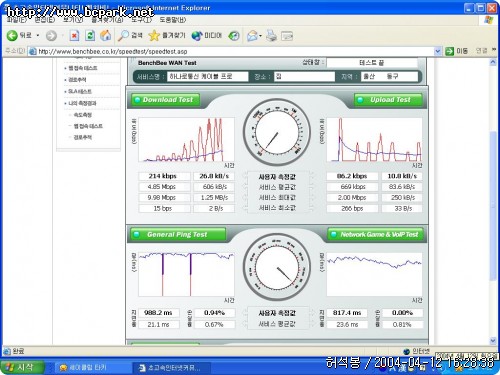Click the Back (뒤로) toolbar button
500x375 pixels.
click(x=19, y=35)
